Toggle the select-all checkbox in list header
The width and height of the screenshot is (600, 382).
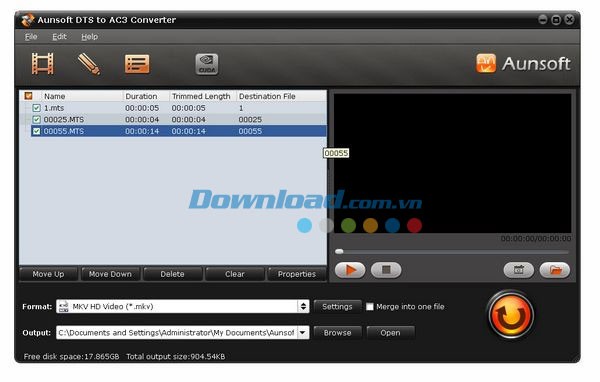28,96
